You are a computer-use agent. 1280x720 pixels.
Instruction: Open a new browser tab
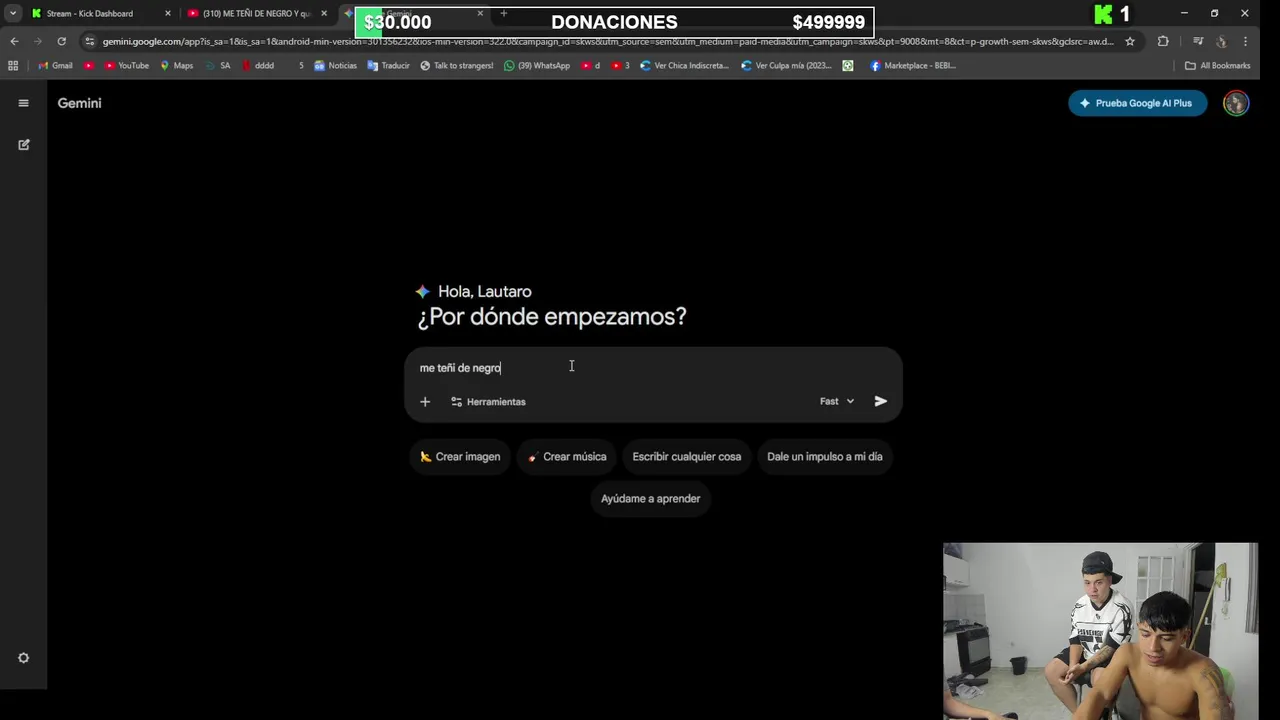coord(504,13)
